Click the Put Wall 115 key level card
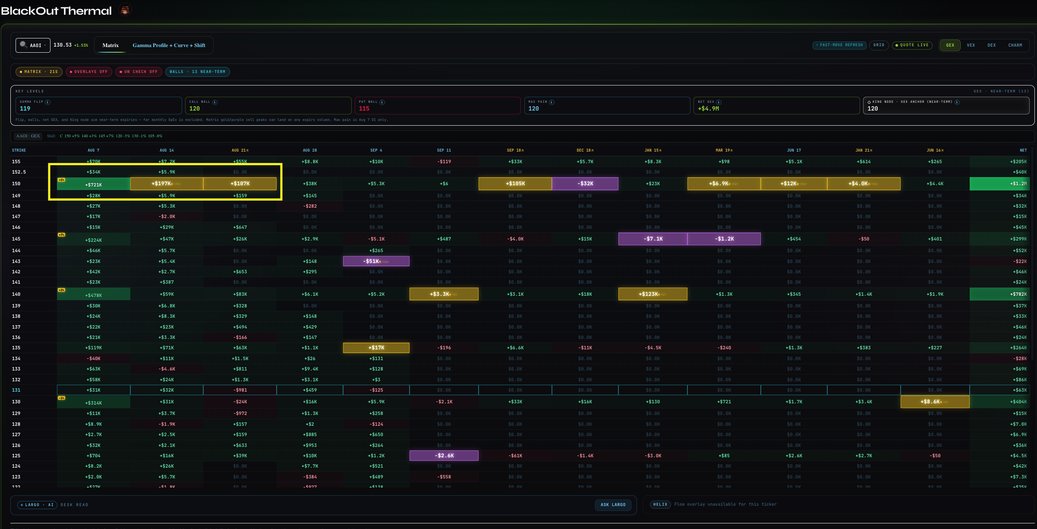This screenshot has height=529, width=1037. 437,106
